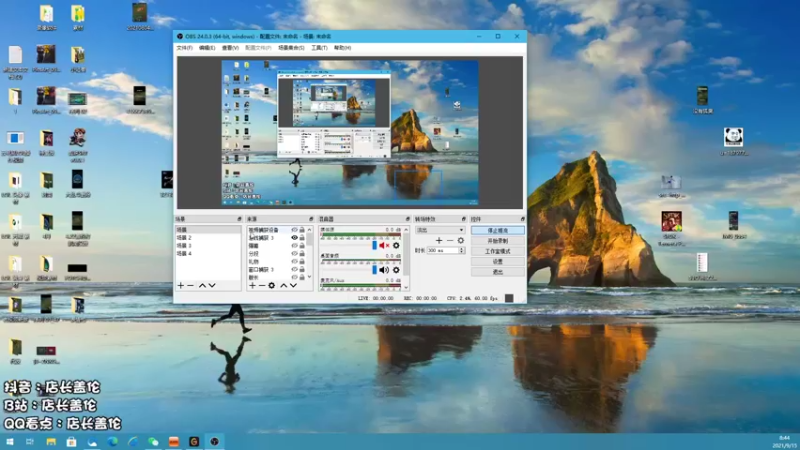This screenshot has height=450, width=800.
Task: Open the 文件(F) menu
Action: [185, 48]
